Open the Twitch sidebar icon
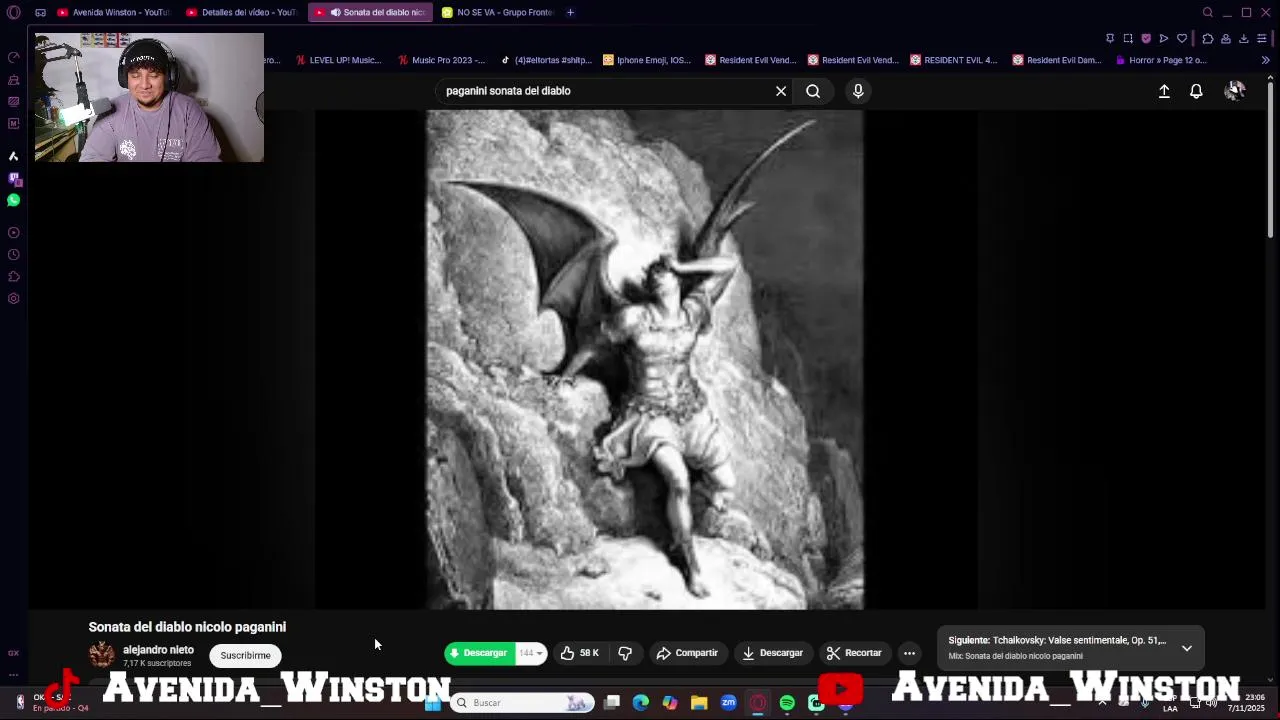This screenshot has height=720, width=1280. point(13,179)
